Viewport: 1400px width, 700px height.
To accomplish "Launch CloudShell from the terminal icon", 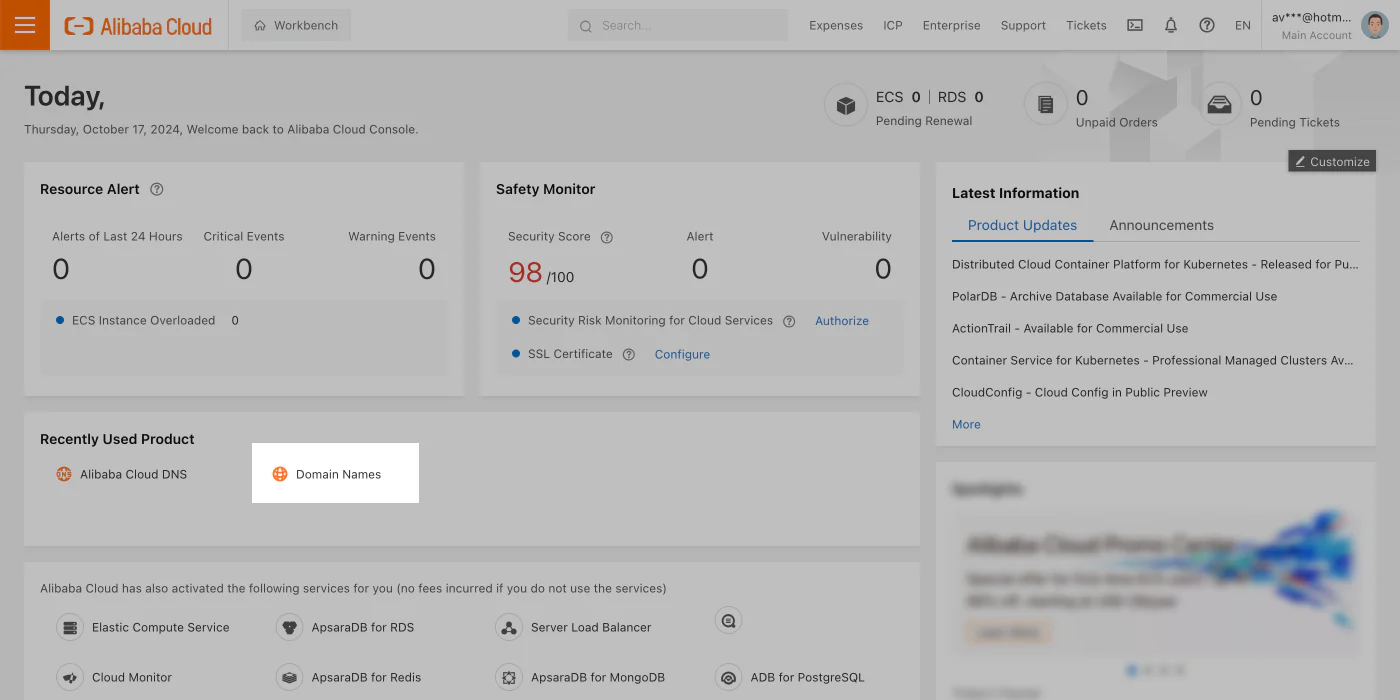I will pos(1134,25).
